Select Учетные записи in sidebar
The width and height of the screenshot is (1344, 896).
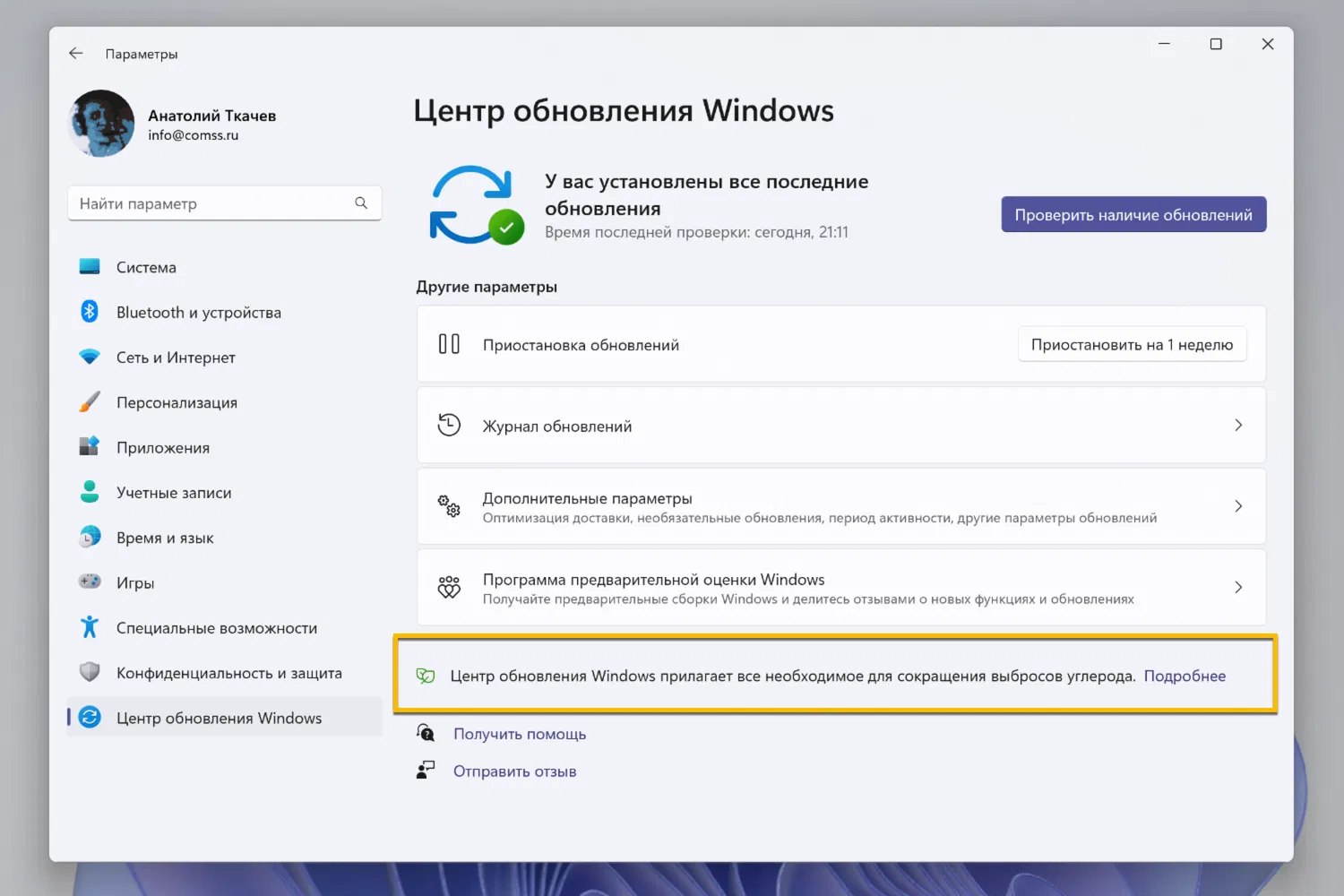tap(173, 493)
